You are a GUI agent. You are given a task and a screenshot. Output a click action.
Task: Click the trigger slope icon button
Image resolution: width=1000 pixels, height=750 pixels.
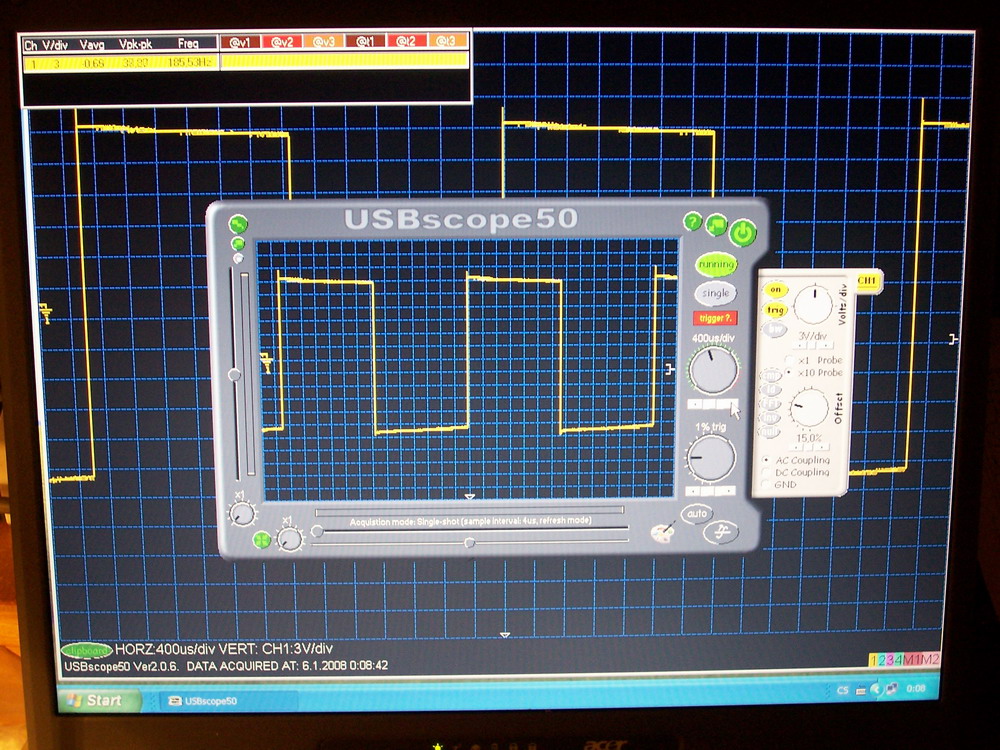pos(721,533)
